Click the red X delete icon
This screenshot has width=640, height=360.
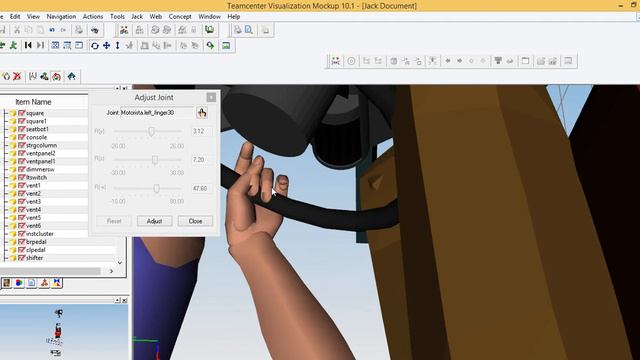(17, 76)
